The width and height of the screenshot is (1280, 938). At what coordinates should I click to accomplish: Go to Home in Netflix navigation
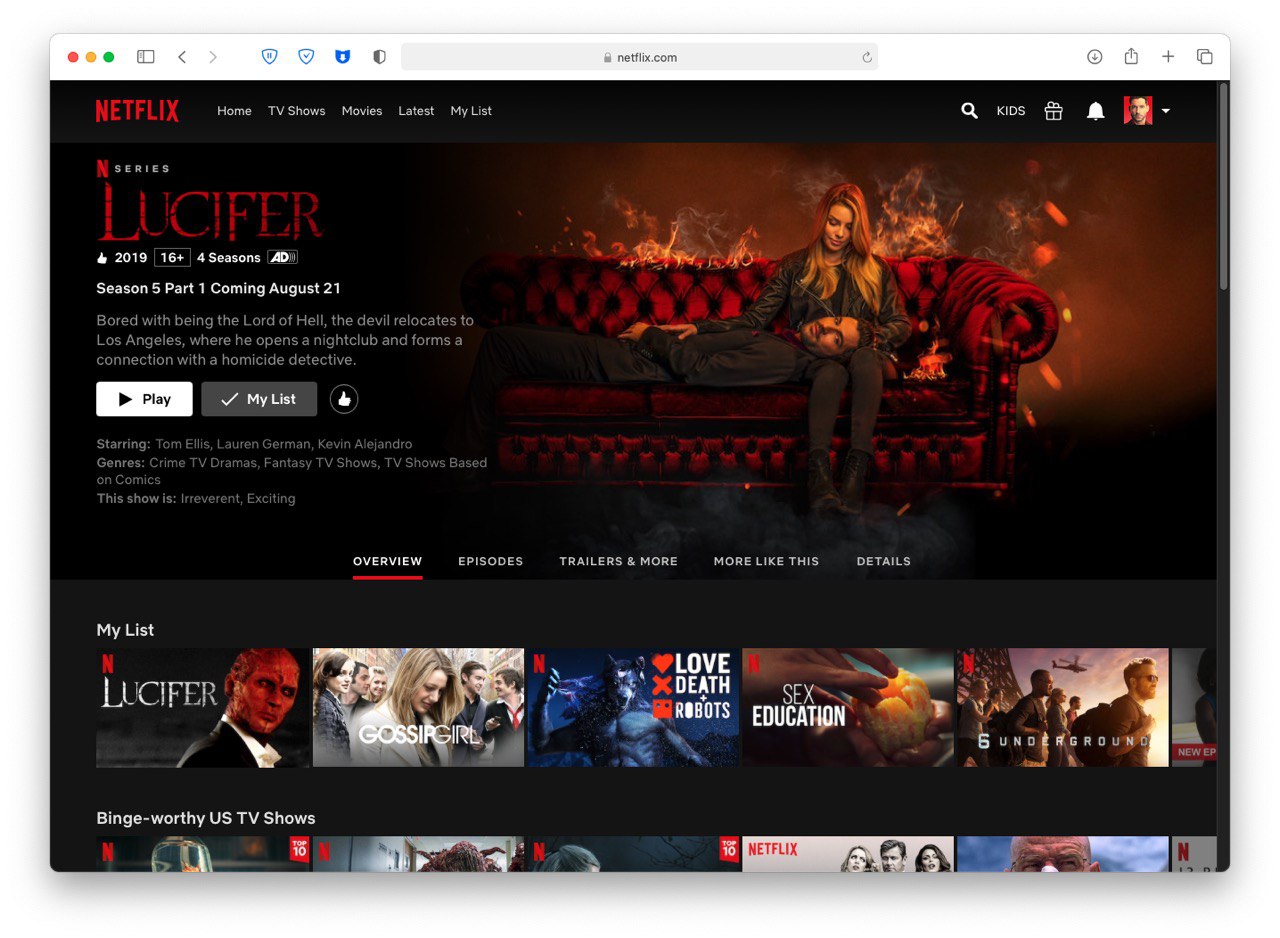click(234, 111)
